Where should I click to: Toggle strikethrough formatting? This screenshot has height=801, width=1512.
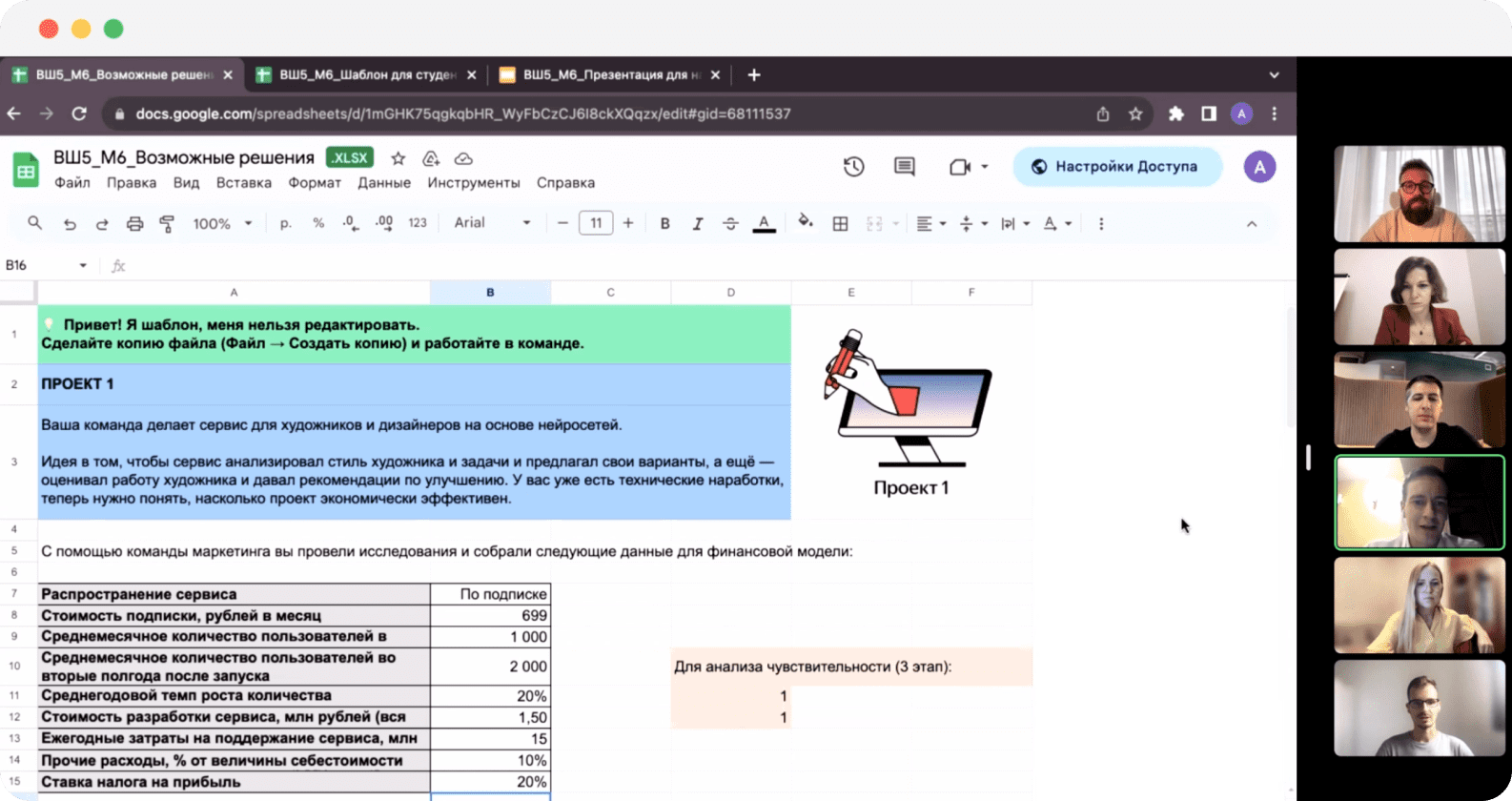pyautogui.click(x=730, y=224)
